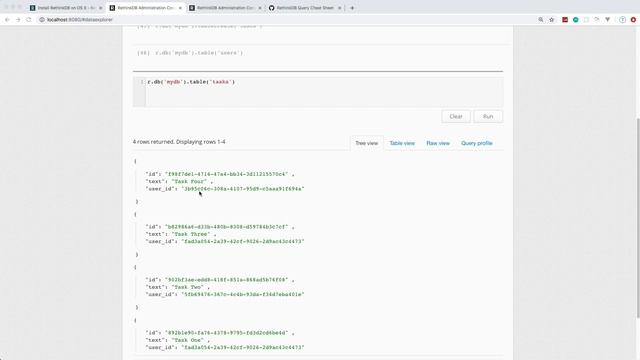Viewport: 640px width, 360px height.
Task: Close the active RethinkDB Administration Console tab
Action: 180,8
